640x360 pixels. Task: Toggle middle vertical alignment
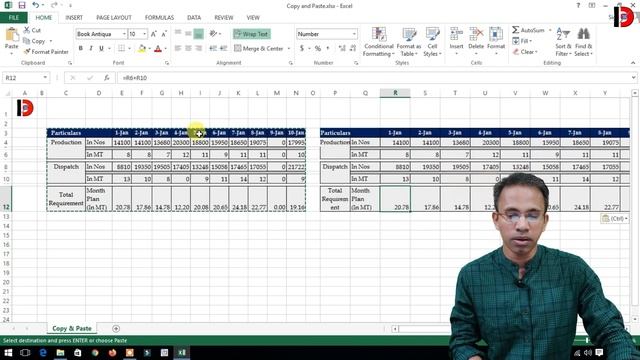pyautogui.click(x=188, y=34)
